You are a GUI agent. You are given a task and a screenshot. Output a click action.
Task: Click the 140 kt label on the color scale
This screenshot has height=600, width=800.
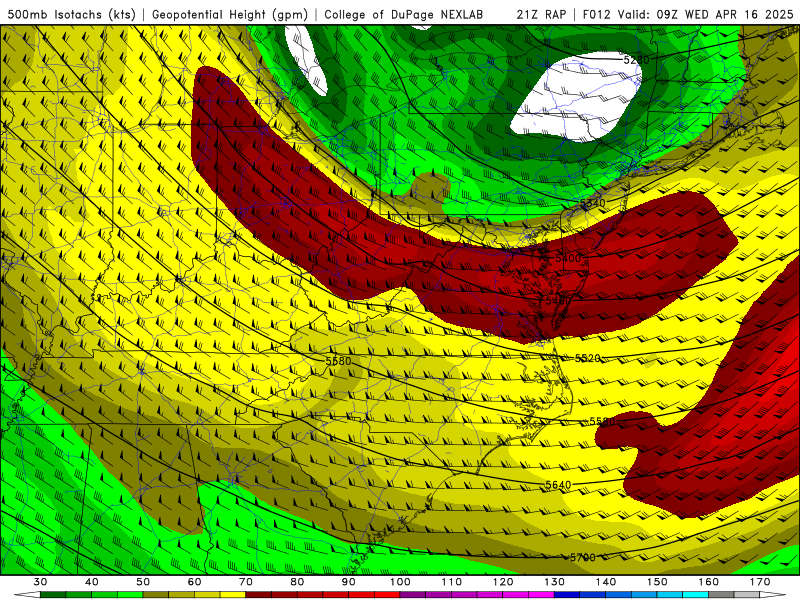[x=606, y=582]
